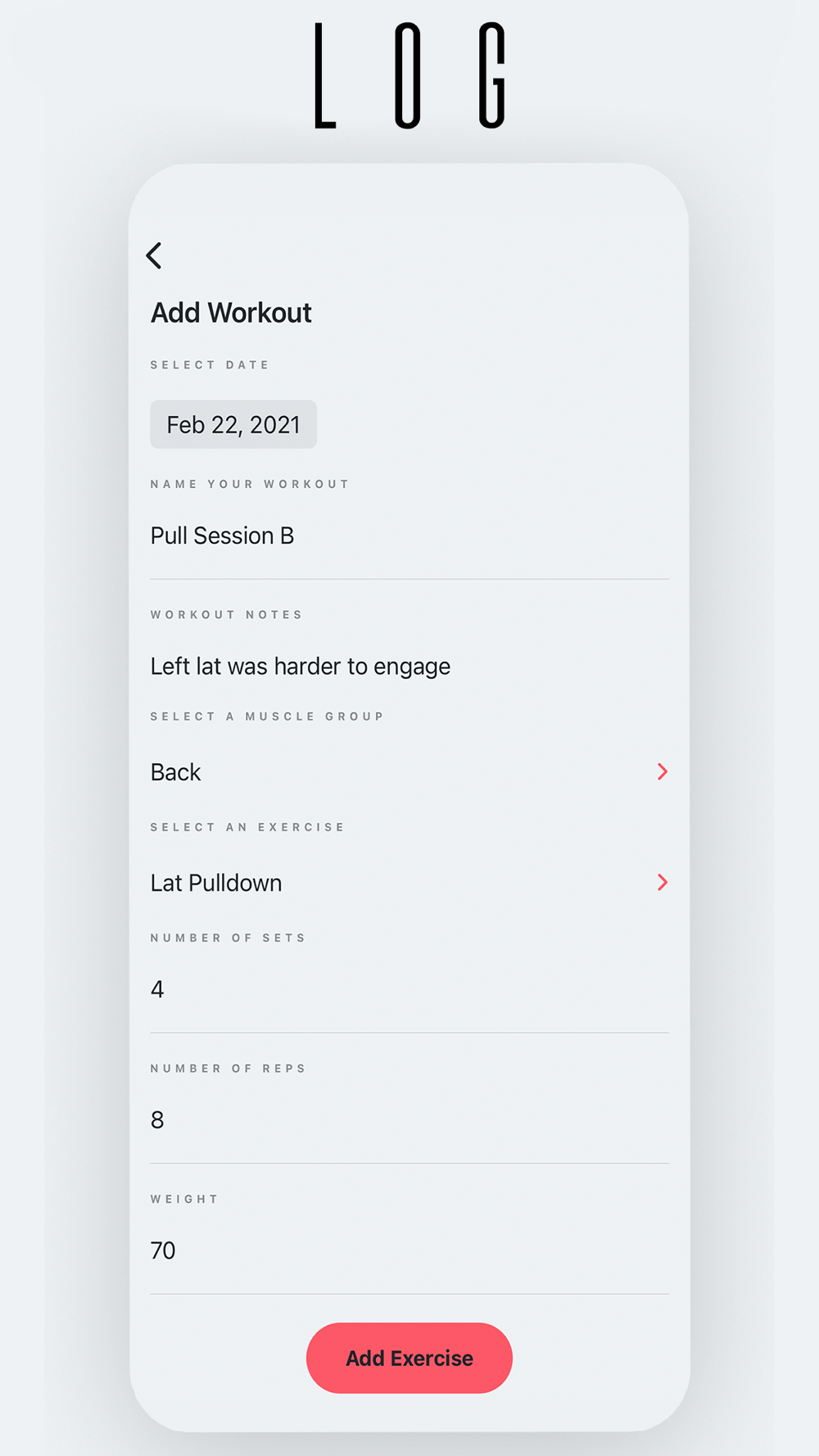Select the Back muscle group text

pos(175,772)
